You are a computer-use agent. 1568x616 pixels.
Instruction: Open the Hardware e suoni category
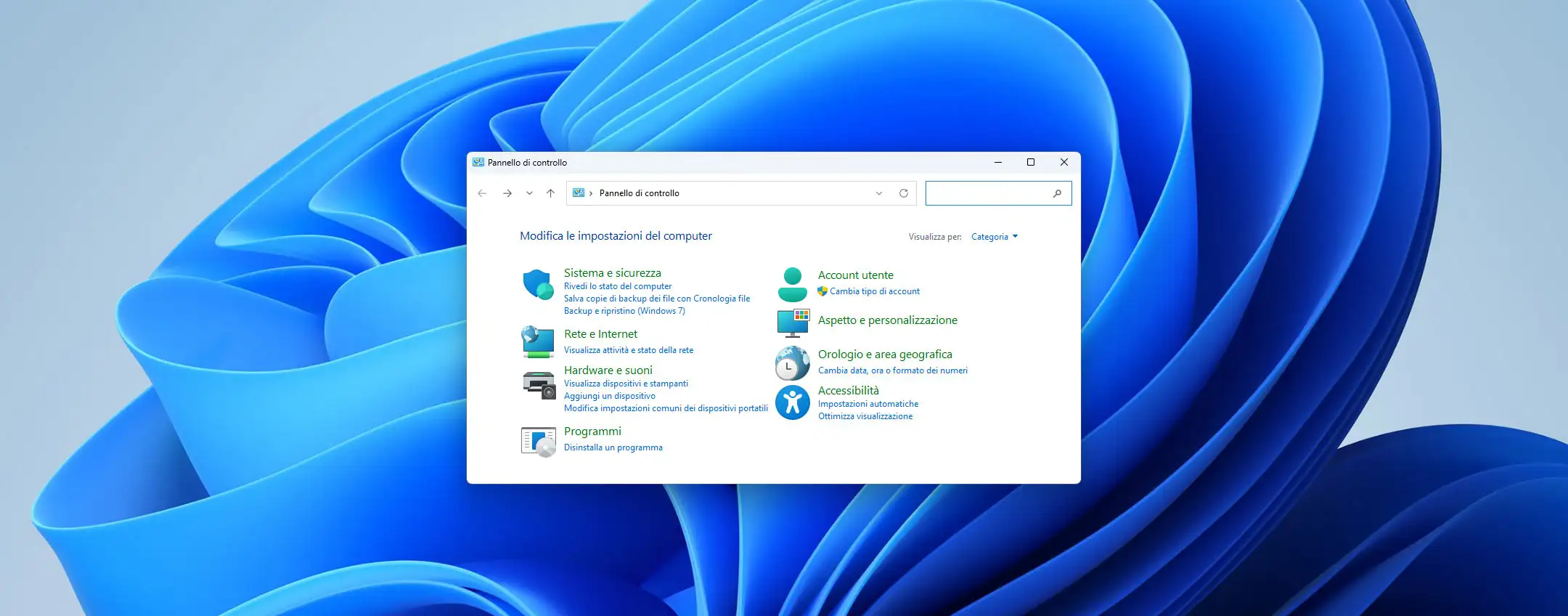point(608,370)
